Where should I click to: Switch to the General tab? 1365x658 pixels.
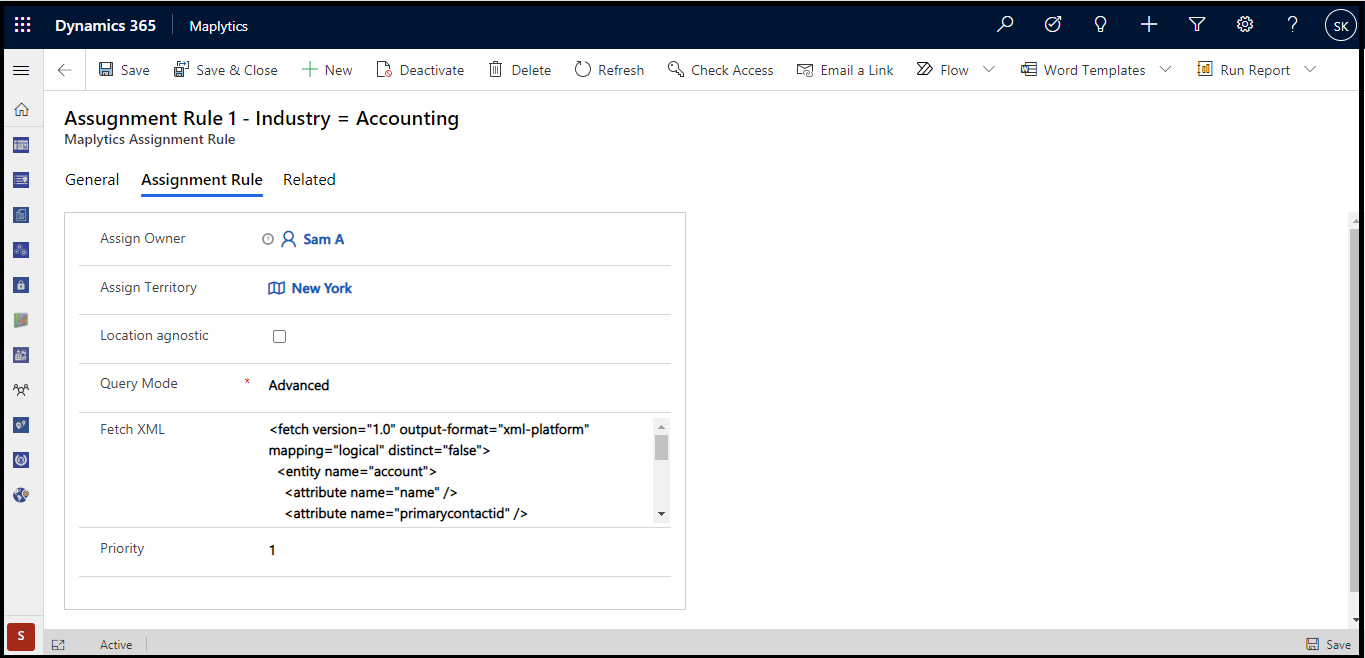(92, 180)
